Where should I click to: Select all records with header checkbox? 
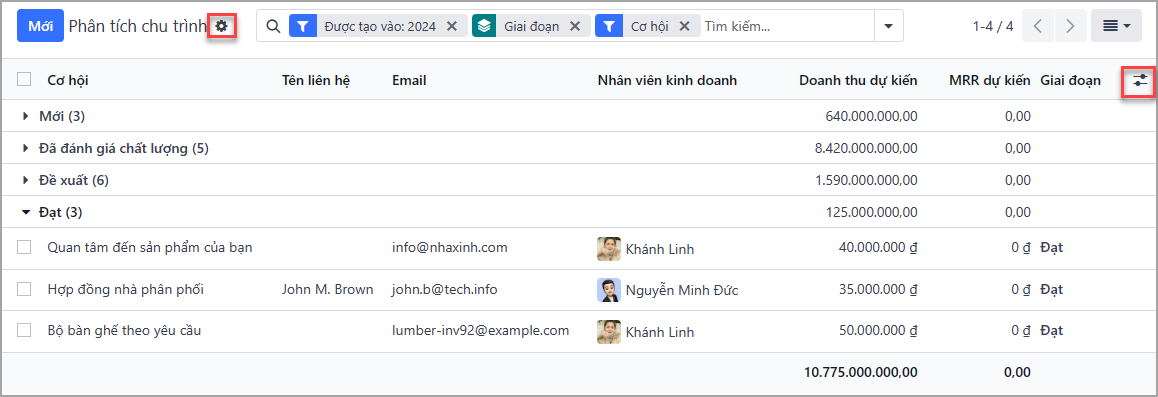tap(24, 80)
